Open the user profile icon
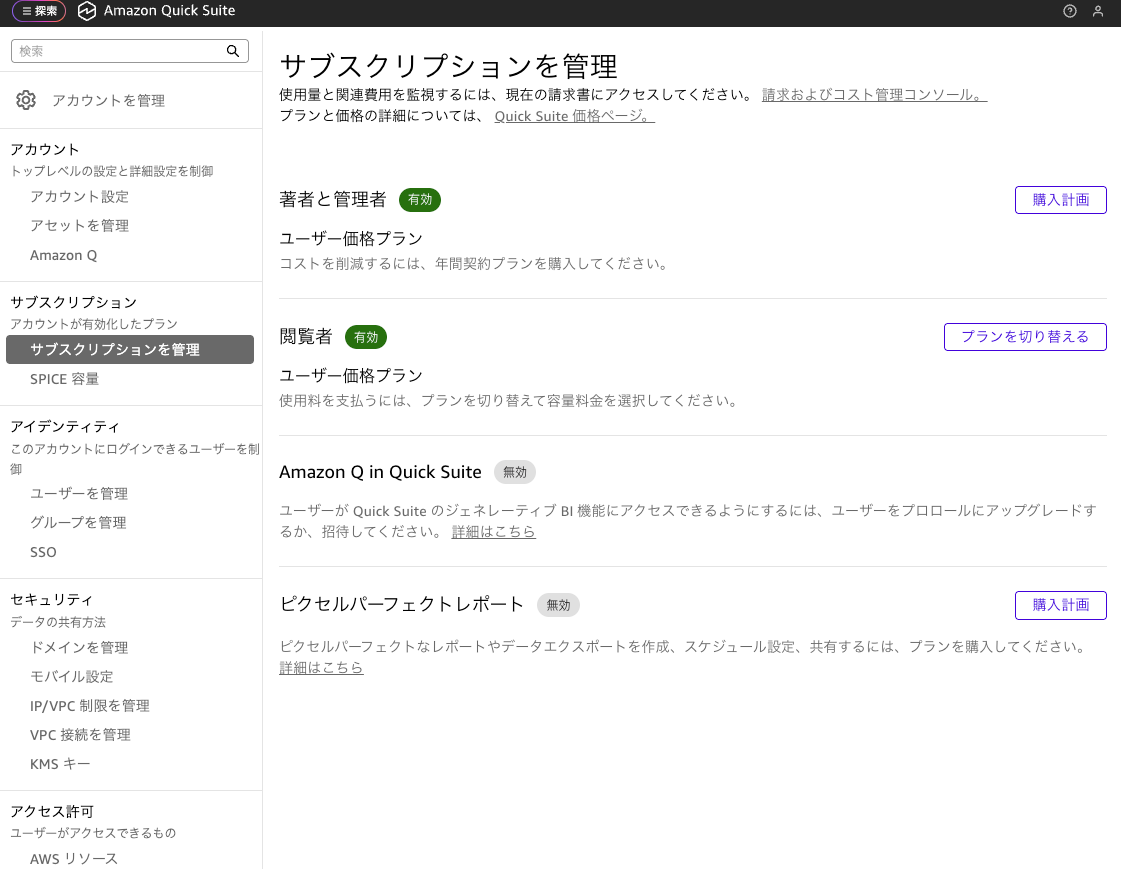1121x869 pixels. [1098, 11]
